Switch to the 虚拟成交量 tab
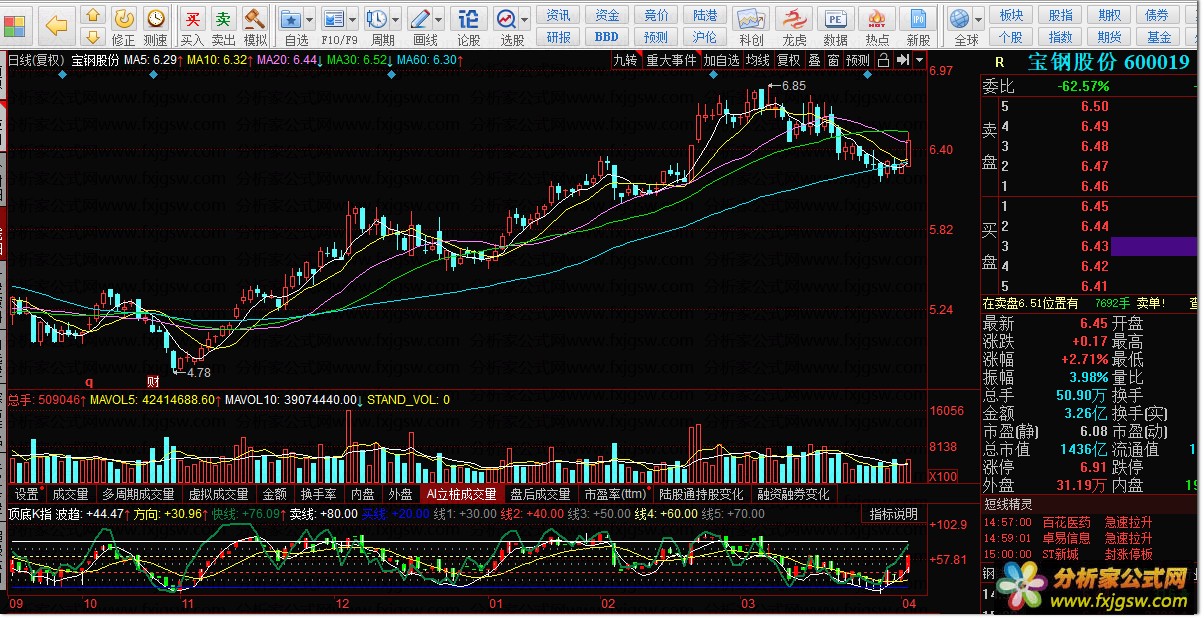1204x618 pixels. click(218, 494)
